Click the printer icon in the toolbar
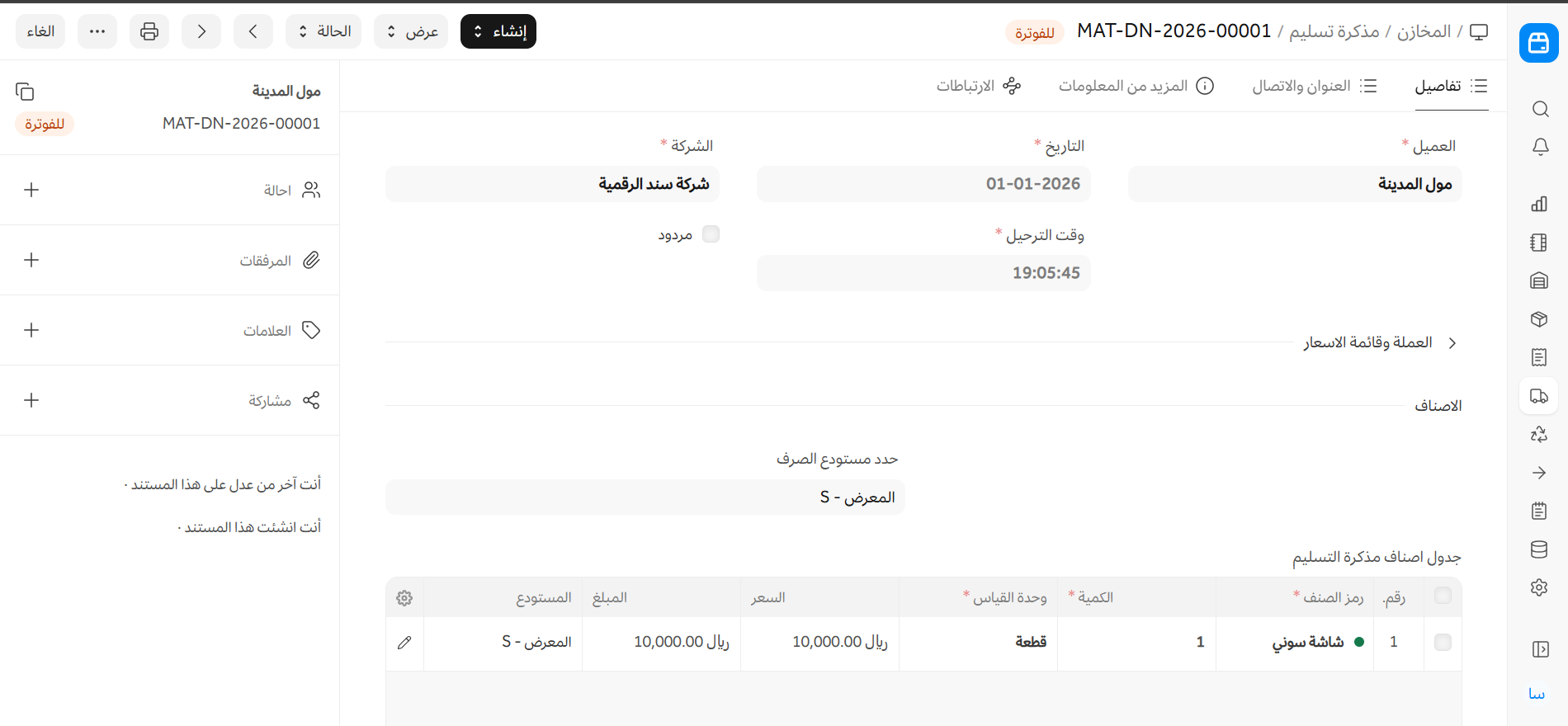 (x=149, y=31)
